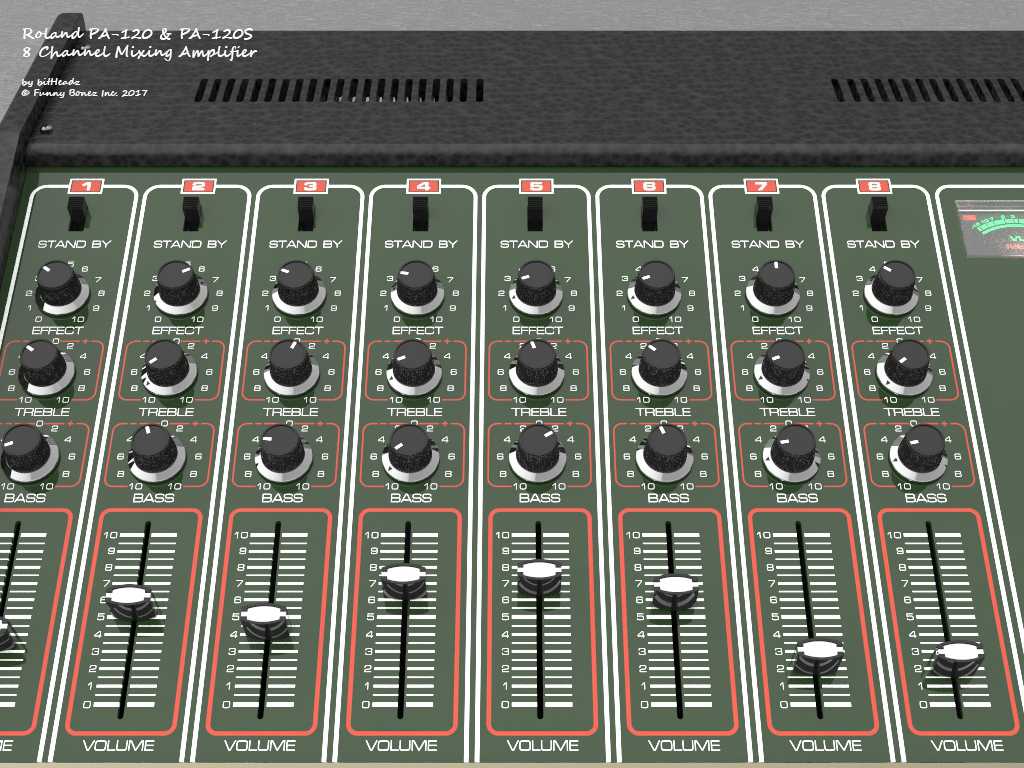Click the channel 4 Treble knob
The height and width of the screenshot is (768, 1024).
[415, 367]
